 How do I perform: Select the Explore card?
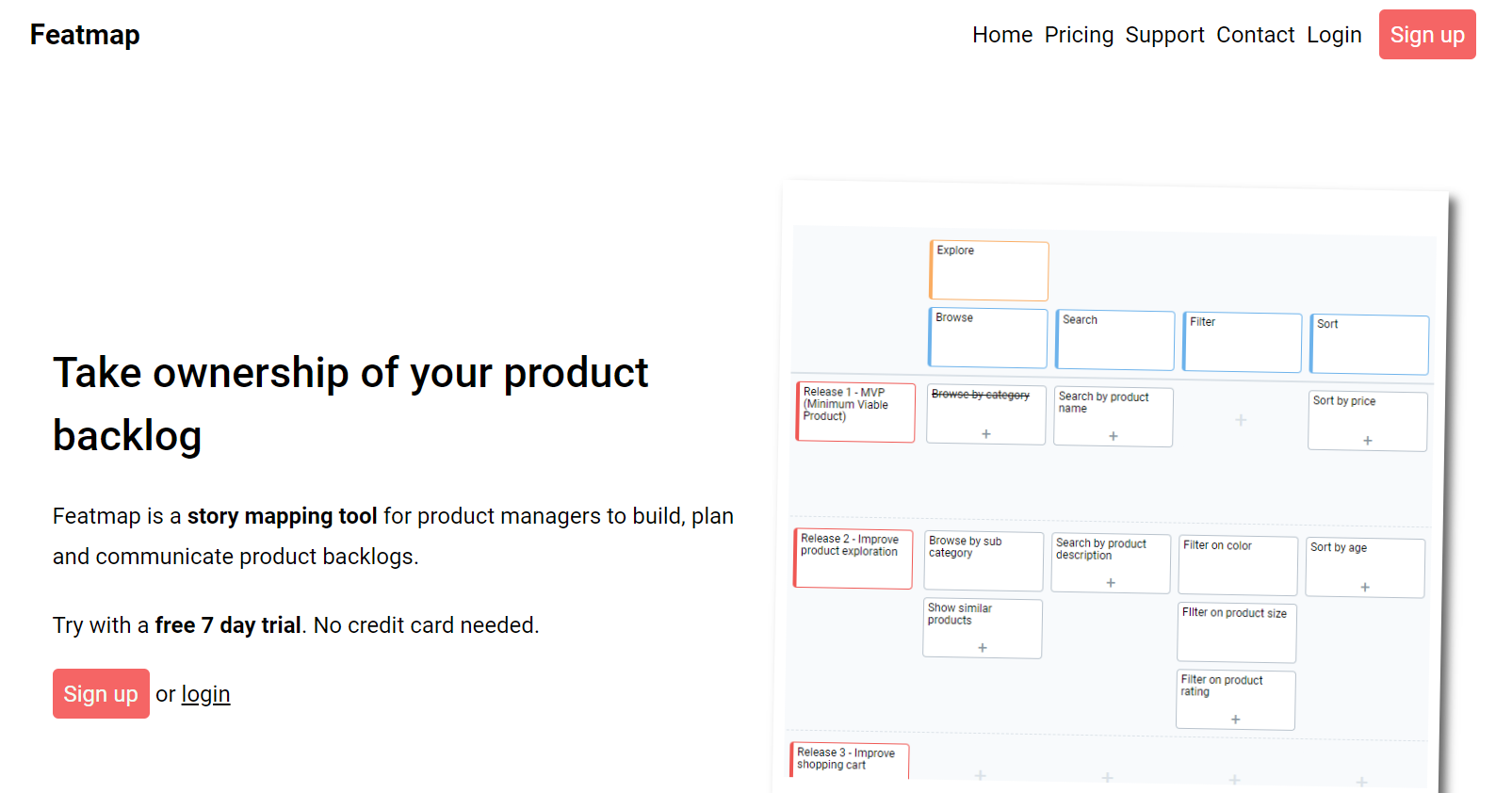pos(988,270)
